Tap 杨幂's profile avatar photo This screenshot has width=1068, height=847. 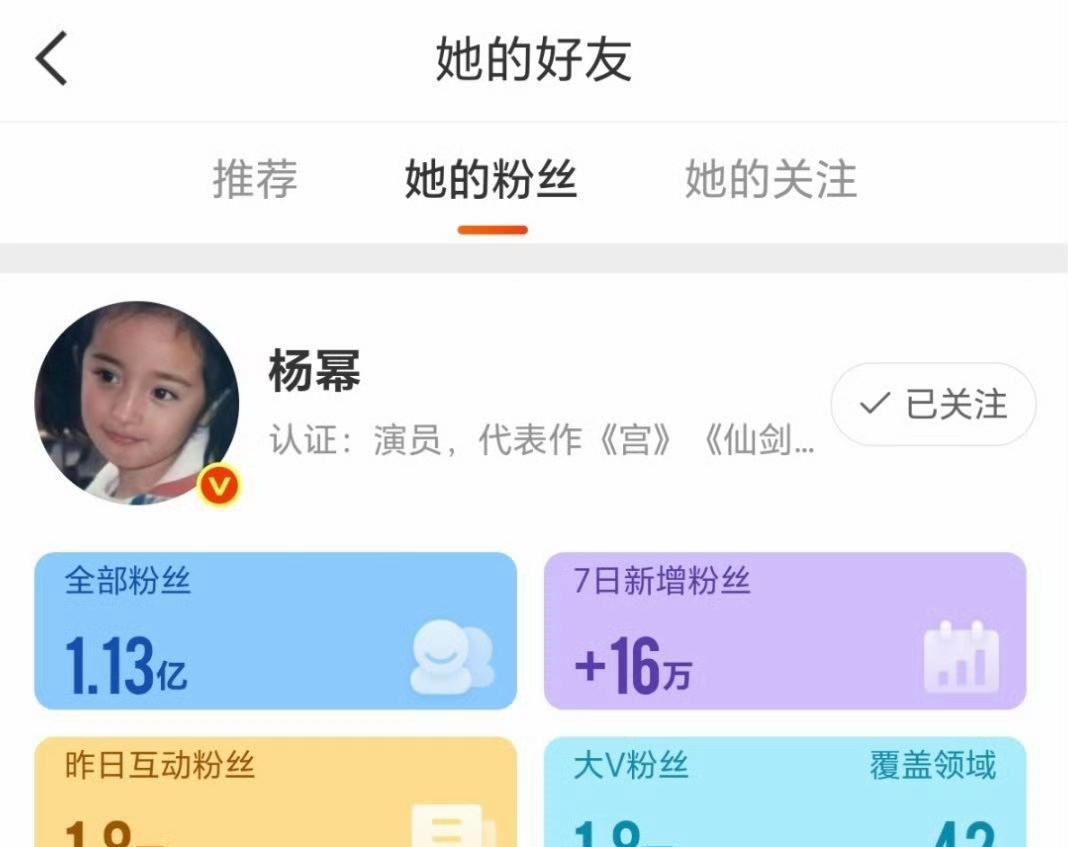click(137, 403)
